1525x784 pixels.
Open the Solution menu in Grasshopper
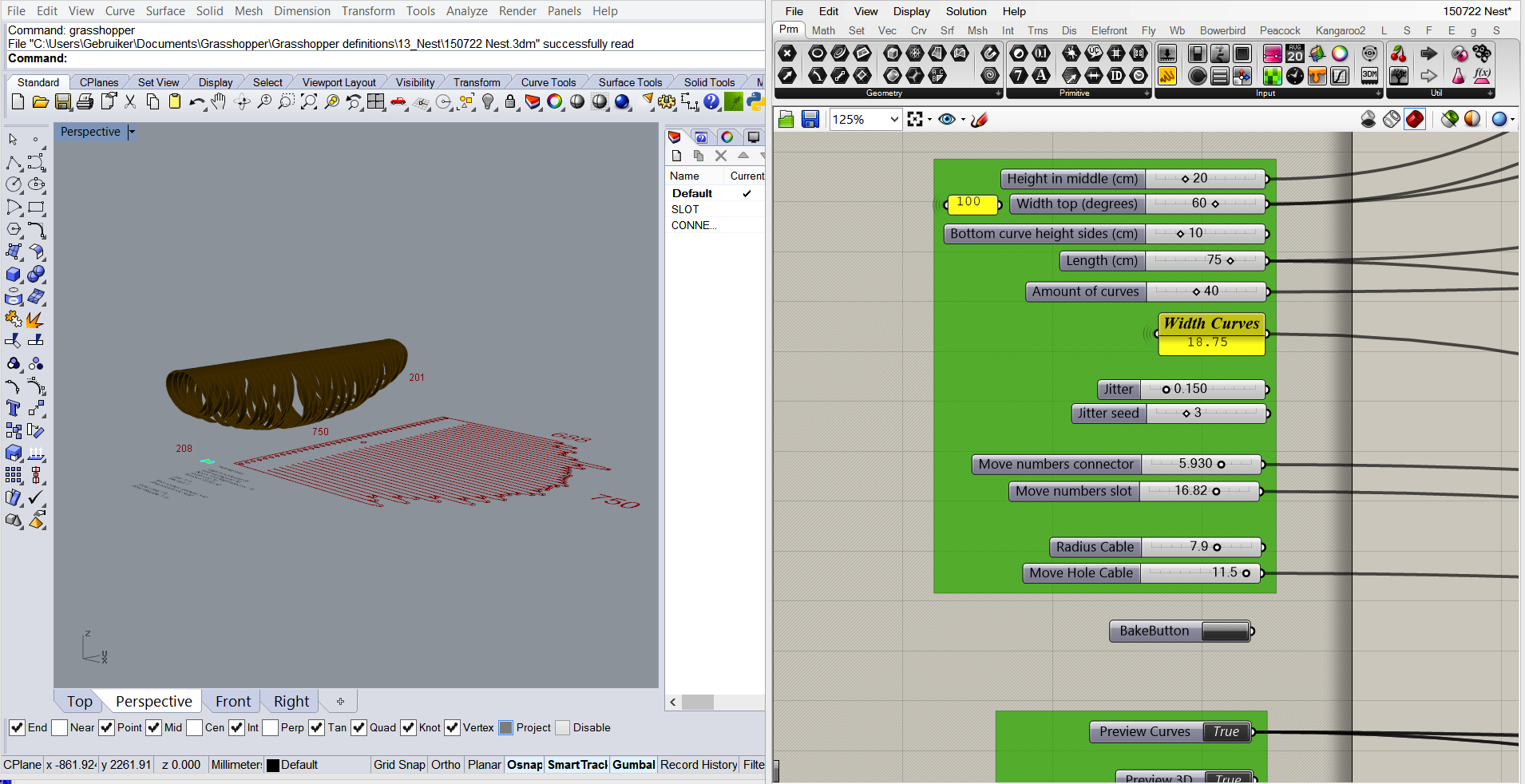(x=966, y=11)
